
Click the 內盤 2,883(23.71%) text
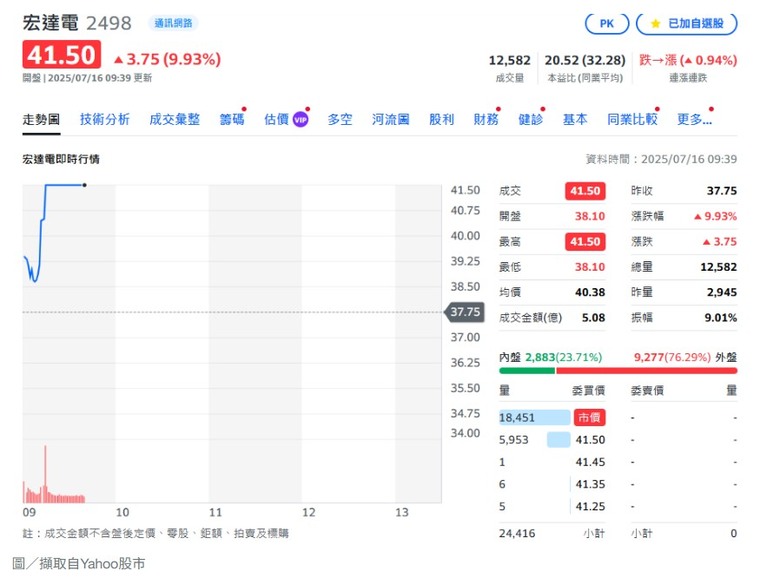[550, 357]
